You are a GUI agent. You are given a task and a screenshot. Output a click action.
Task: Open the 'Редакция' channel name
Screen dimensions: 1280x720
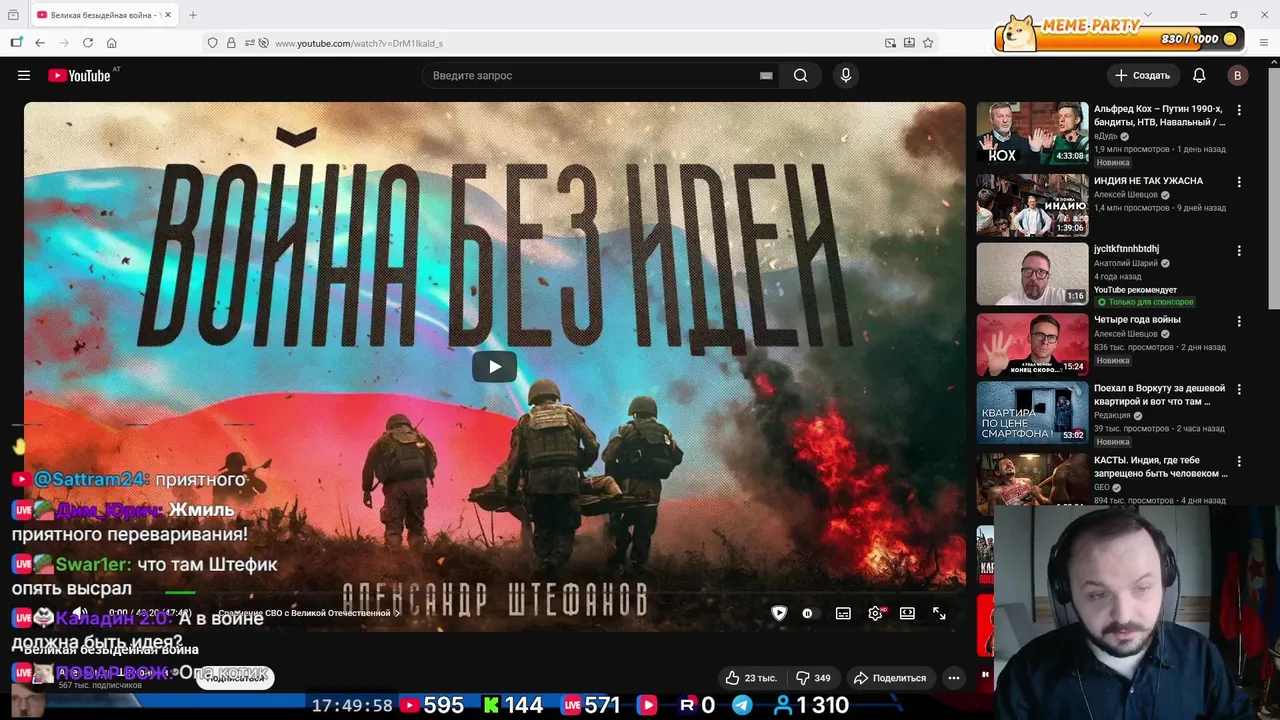pyautogui.click(x=1112, y=415)
